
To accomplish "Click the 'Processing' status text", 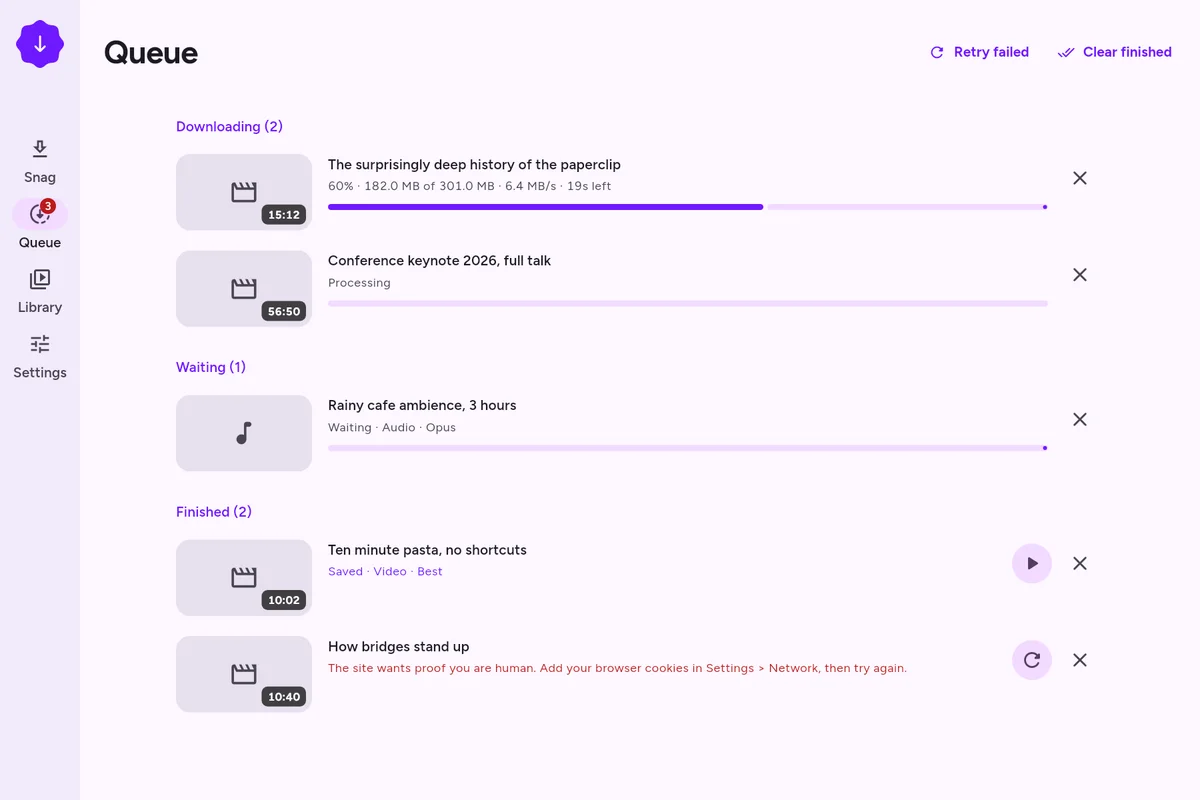I will coord(359,283).
